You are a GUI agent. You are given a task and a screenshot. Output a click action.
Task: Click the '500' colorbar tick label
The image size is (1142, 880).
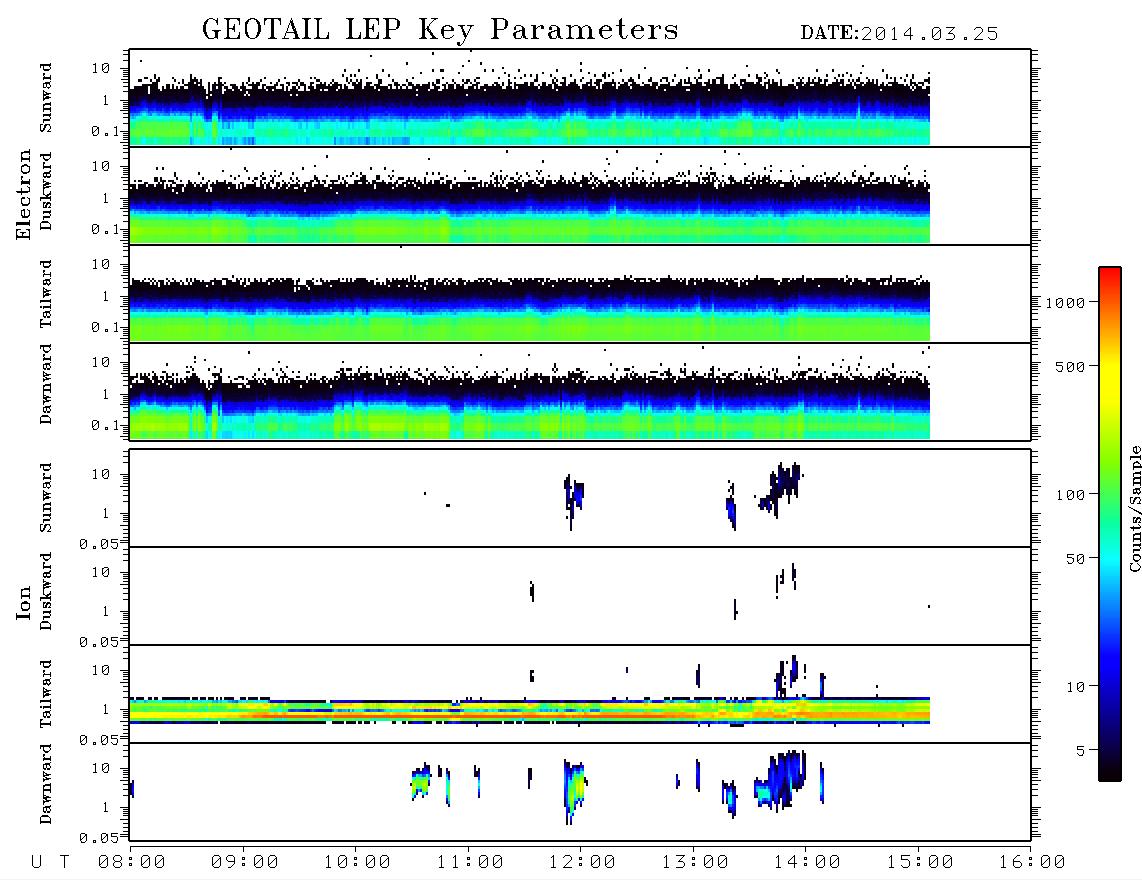1071,366
